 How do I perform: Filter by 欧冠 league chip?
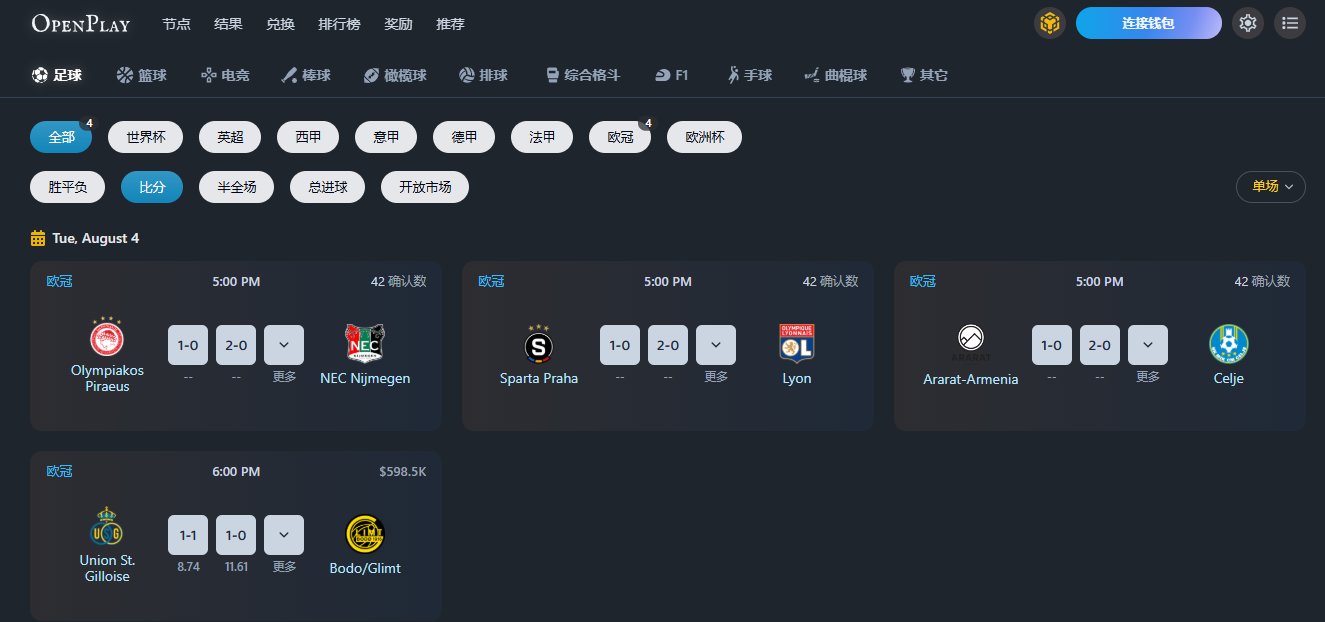(620, 137)
